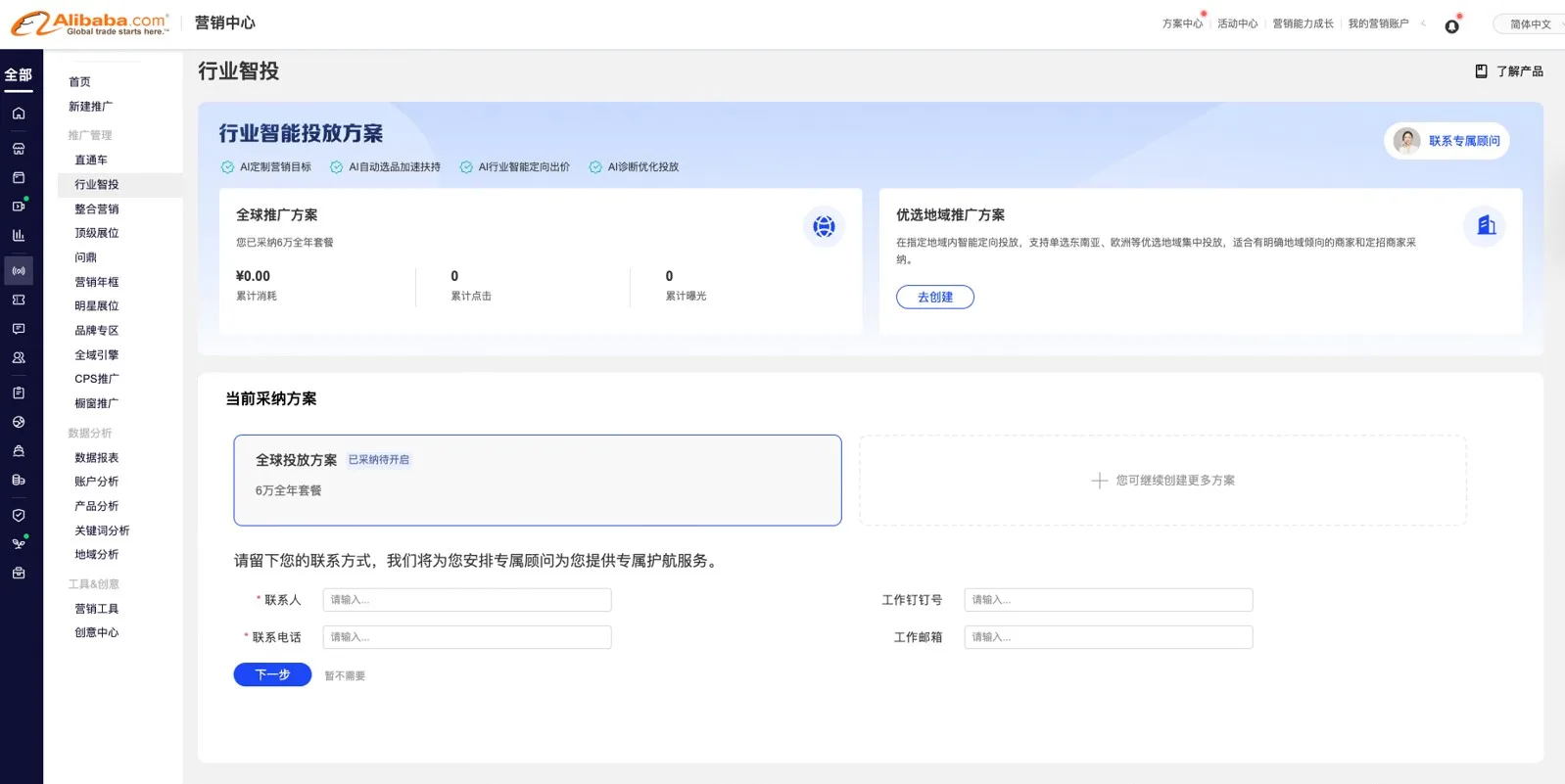Focus the 联系人 input field

466,600
